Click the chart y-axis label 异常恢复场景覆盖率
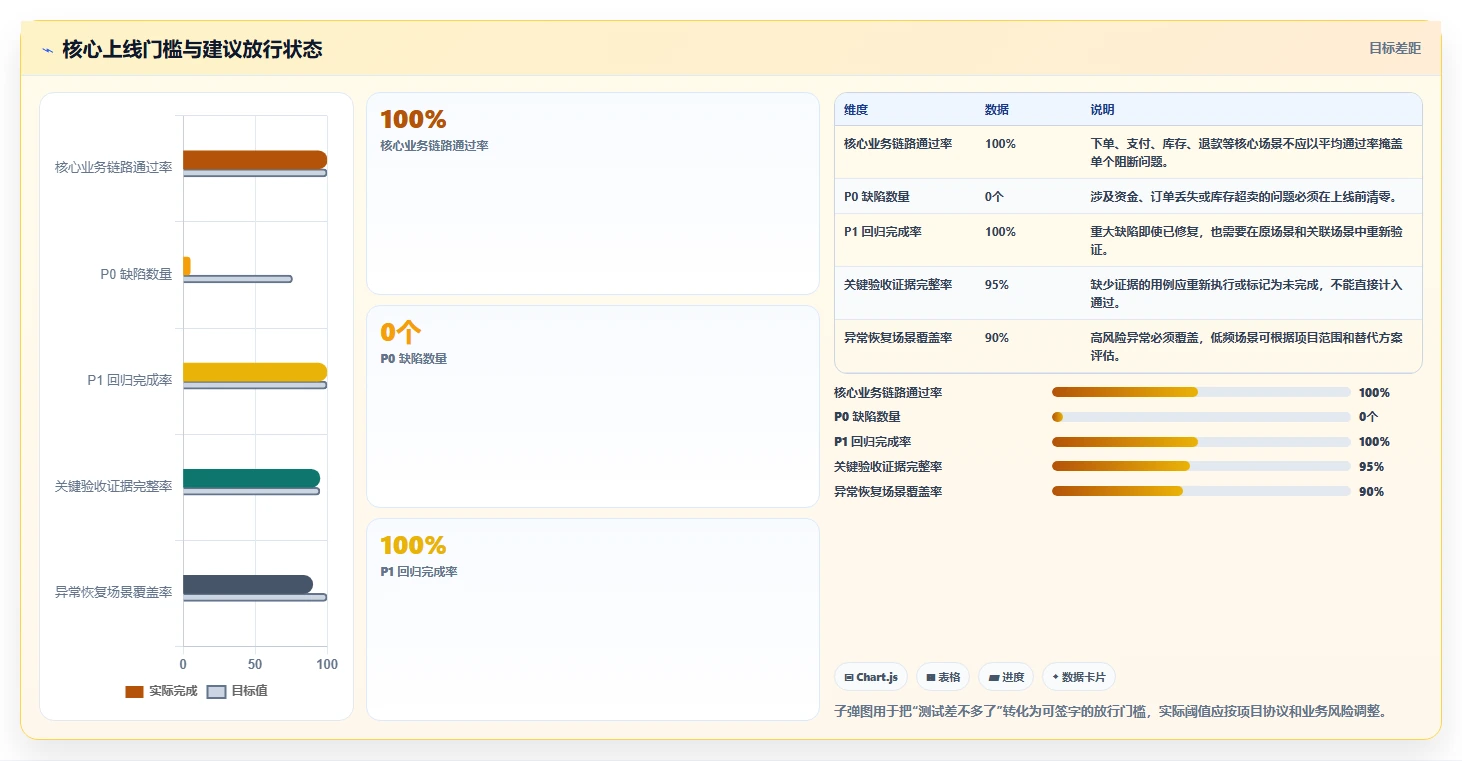The width and height of the screenshot is (1462, 761). pos(113,593)
